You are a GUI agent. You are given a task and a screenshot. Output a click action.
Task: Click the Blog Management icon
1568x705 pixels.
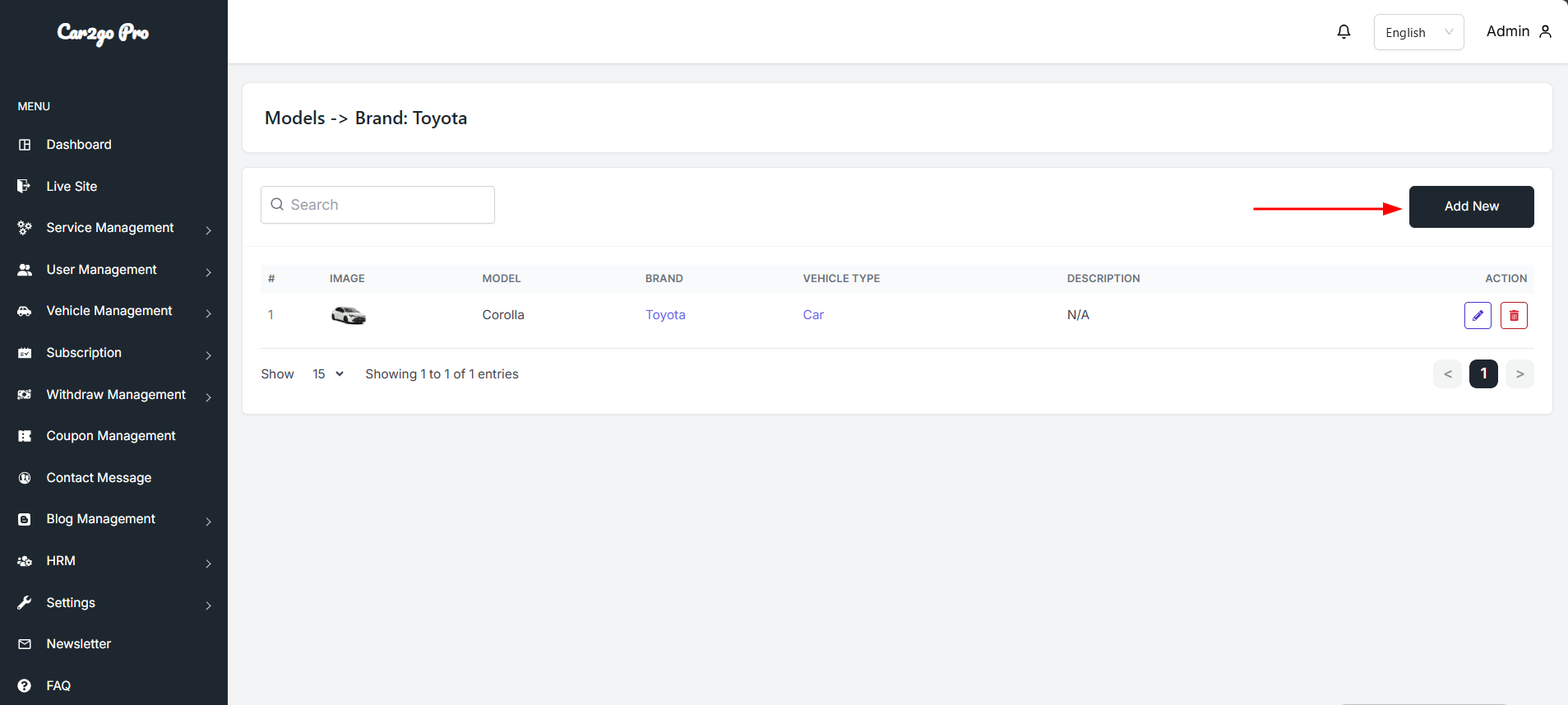[x=25, y=519]
